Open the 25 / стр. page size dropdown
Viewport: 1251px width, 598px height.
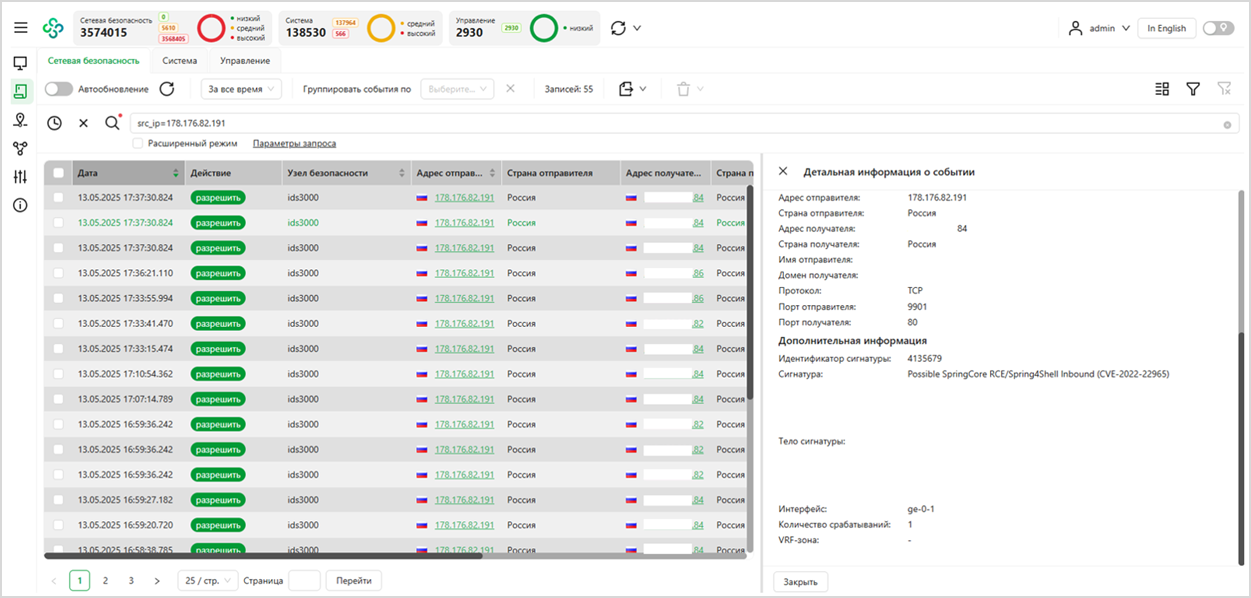click(x=207, y=580)
